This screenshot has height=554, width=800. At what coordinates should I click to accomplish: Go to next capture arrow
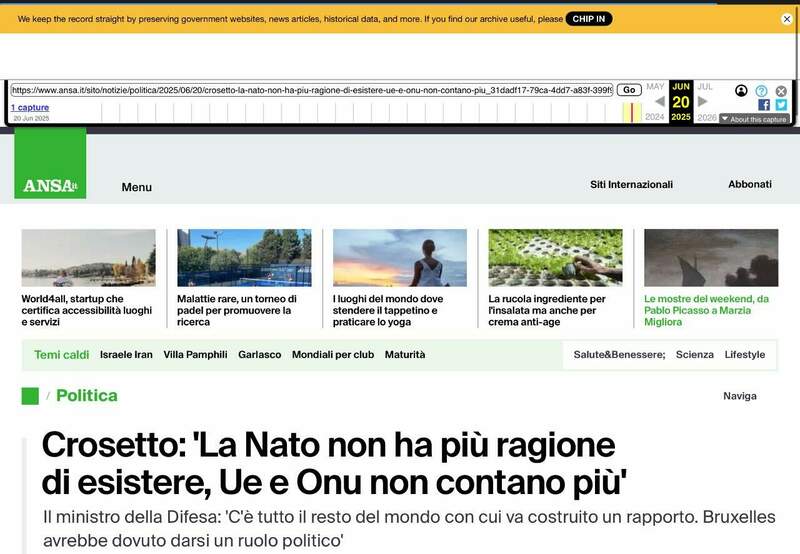pyautogui.click(x=703, y=102)
